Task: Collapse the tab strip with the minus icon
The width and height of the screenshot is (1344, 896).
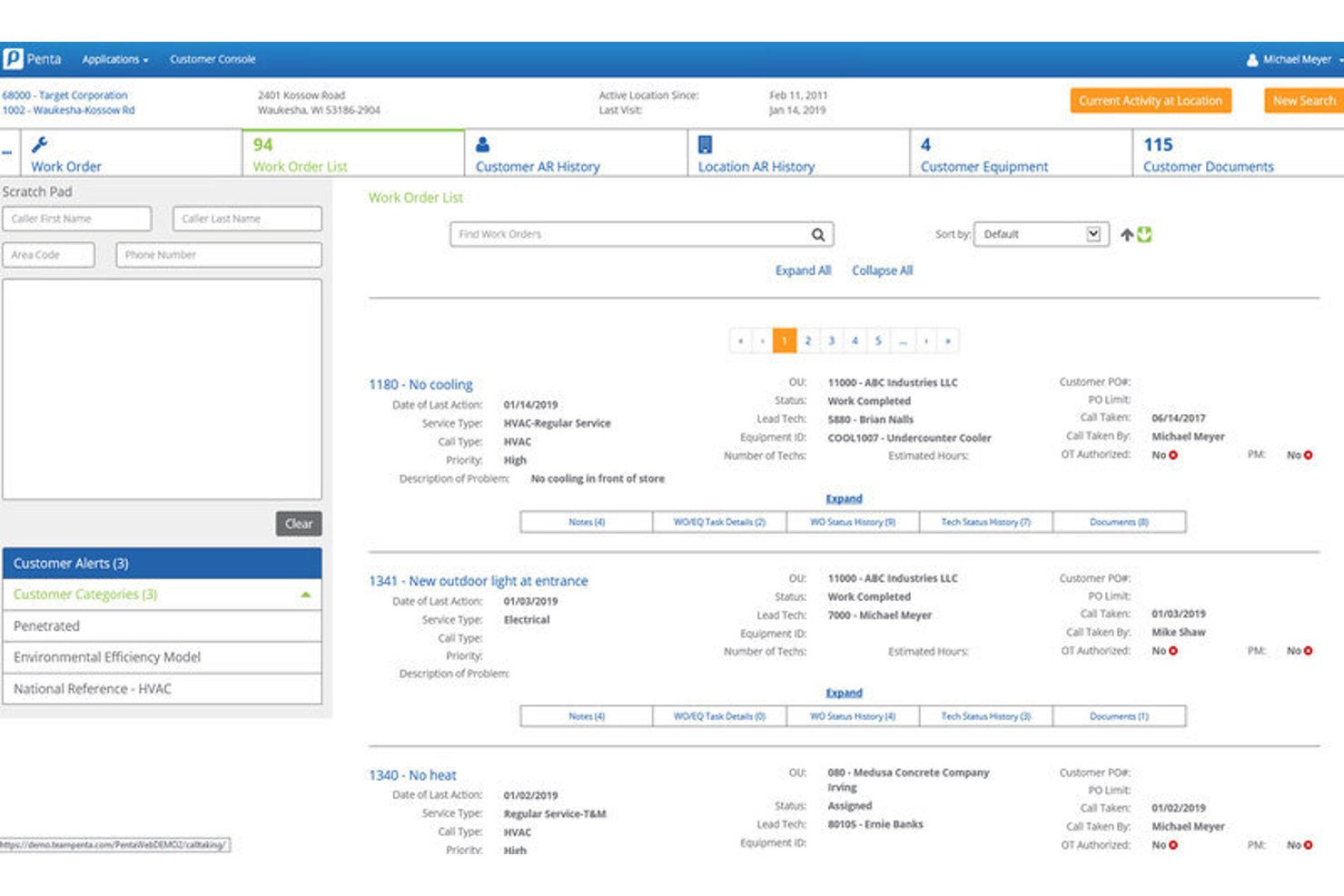Action: point(7,152)
